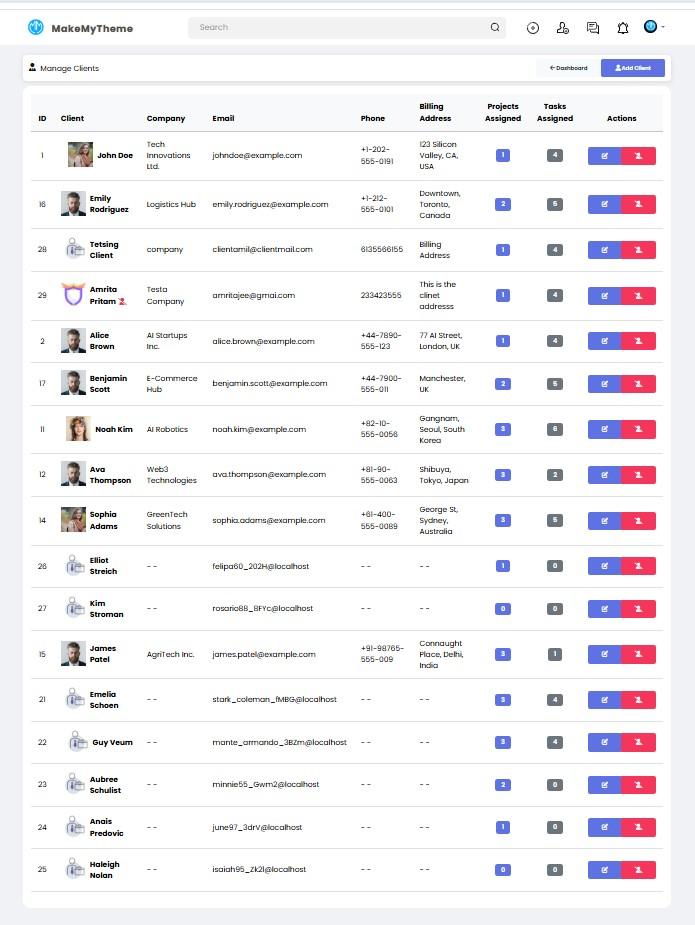Sort table by Client column header
The image size is (695, 925).
tap(72, 119)
